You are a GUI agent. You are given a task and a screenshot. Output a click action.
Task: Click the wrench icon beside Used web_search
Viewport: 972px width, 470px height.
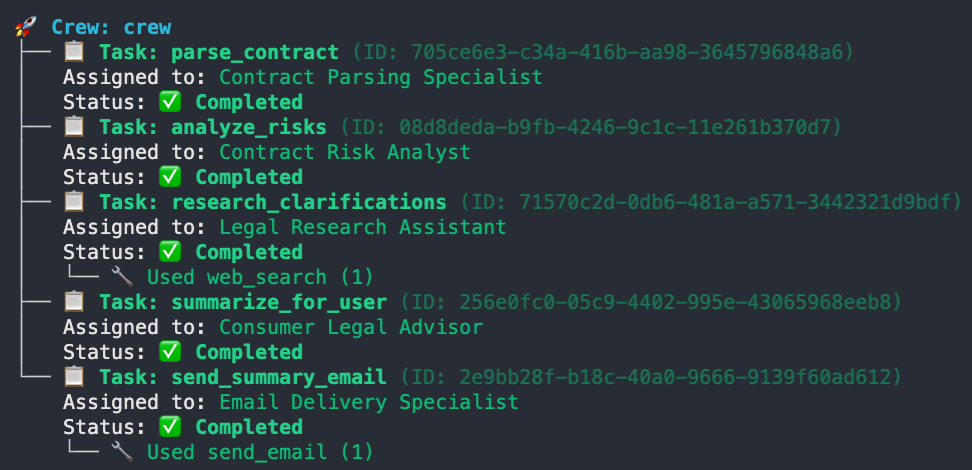[x=122, y=277]
